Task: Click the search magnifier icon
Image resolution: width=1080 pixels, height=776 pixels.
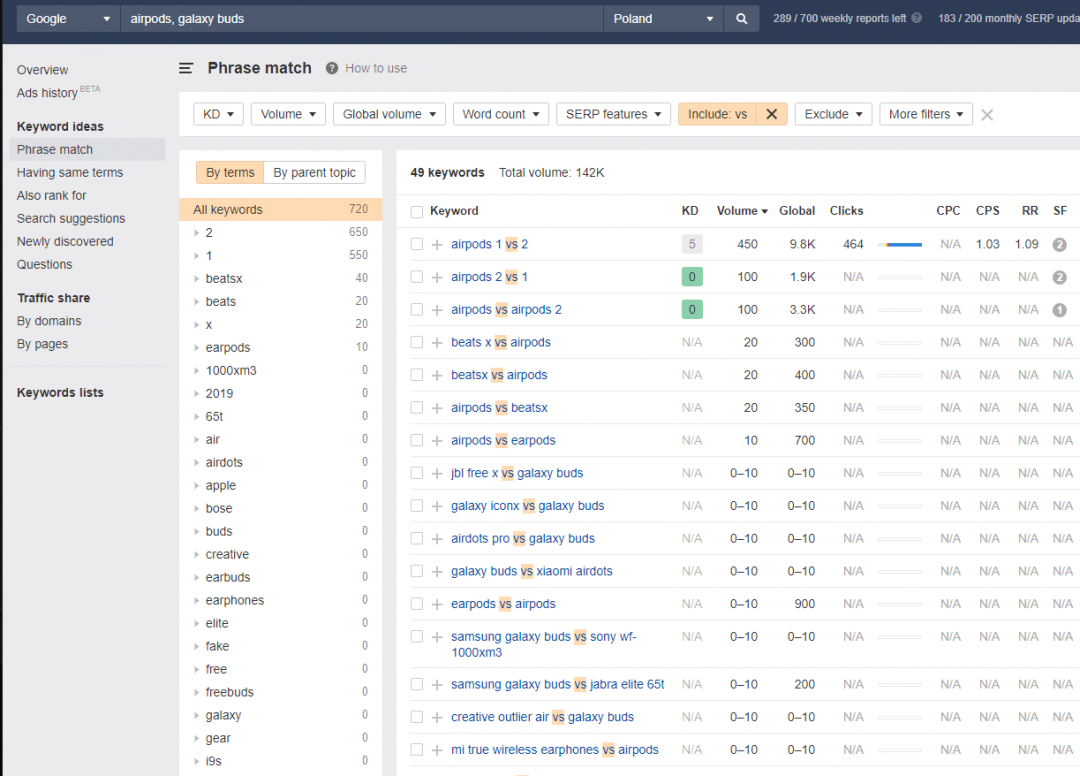Action: (740, 17)
